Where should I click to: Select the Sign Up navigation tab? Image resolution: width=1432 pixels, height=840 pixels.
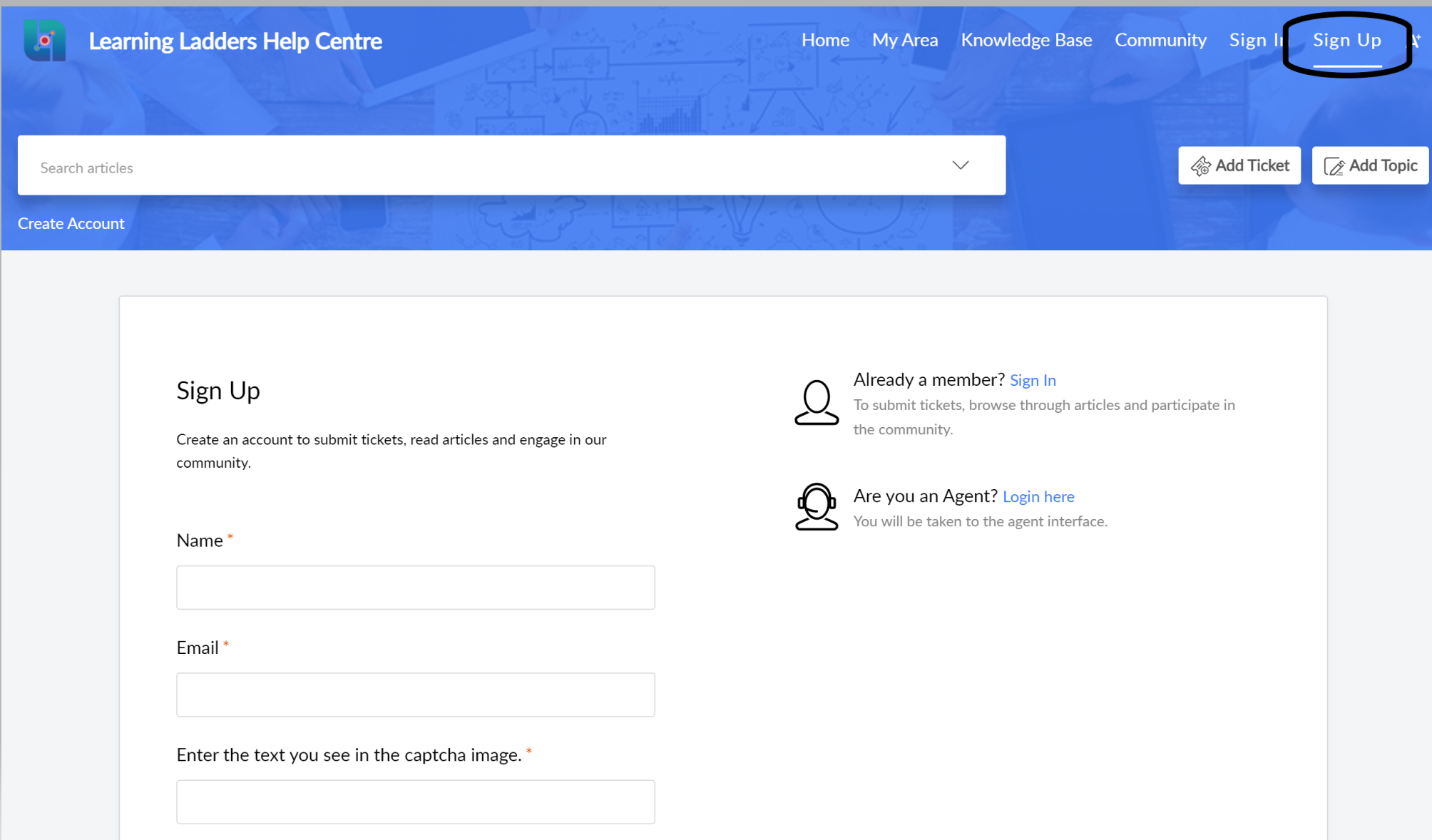tap(1348, 40)
